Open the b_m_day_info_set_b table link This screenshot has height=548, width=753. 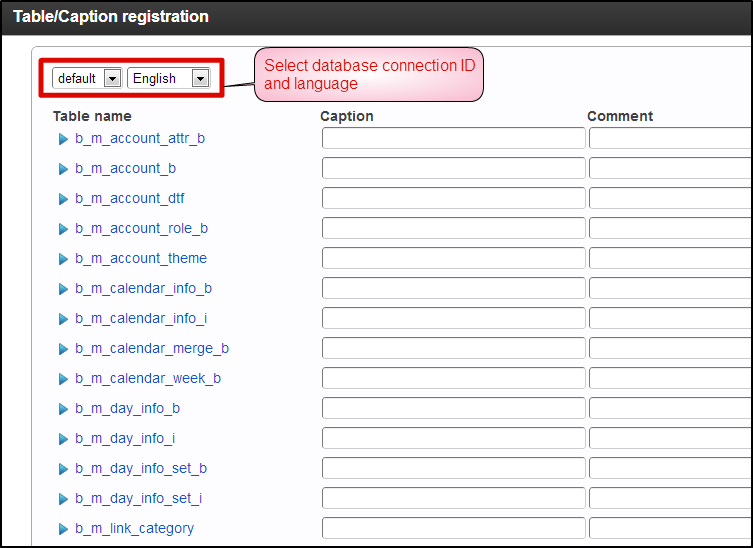pos(141,468)
